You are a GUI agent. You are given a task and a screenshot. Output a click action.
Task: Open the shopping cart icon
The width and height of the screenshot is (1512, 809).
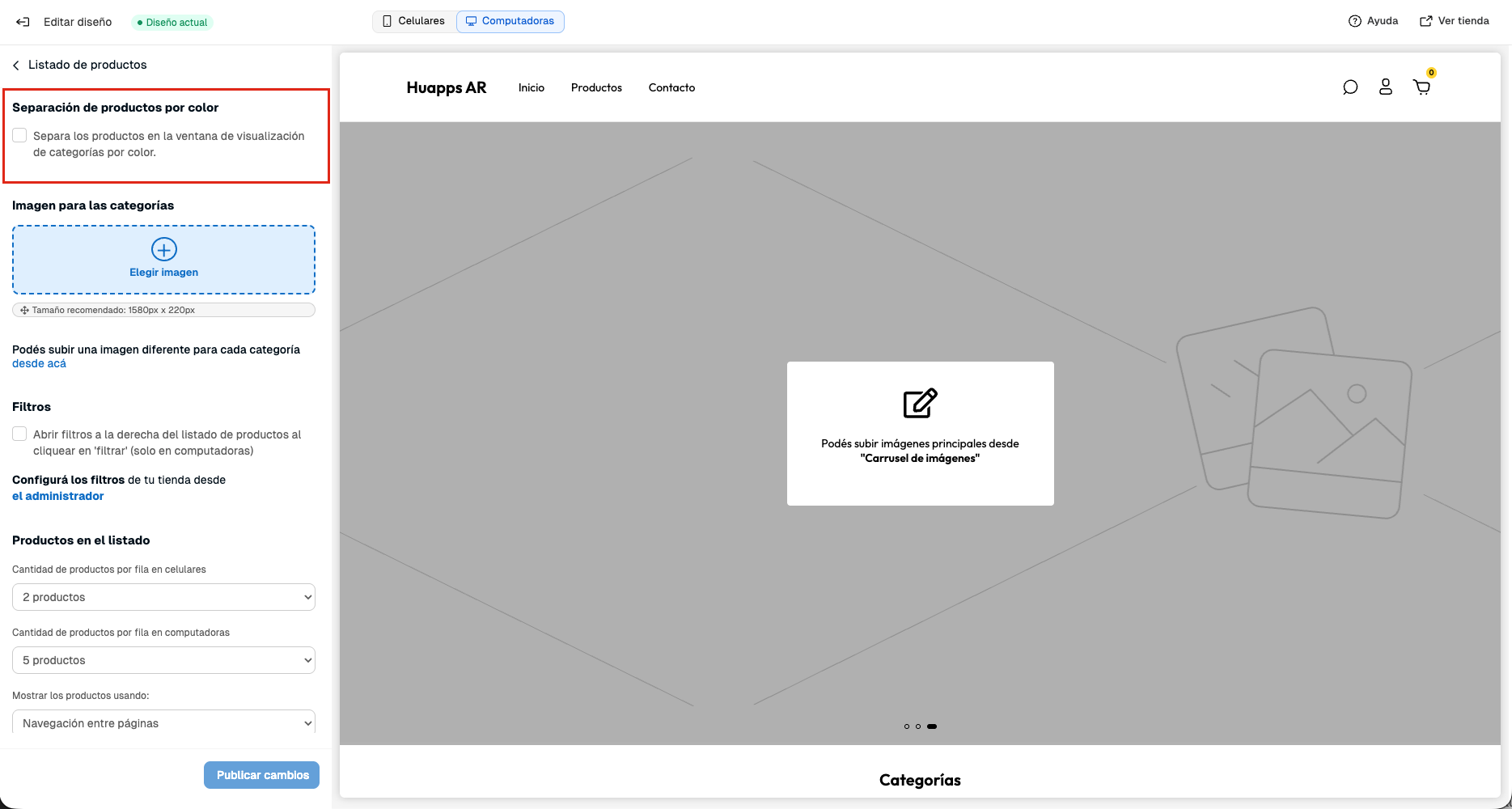(x=1421, y=87)
